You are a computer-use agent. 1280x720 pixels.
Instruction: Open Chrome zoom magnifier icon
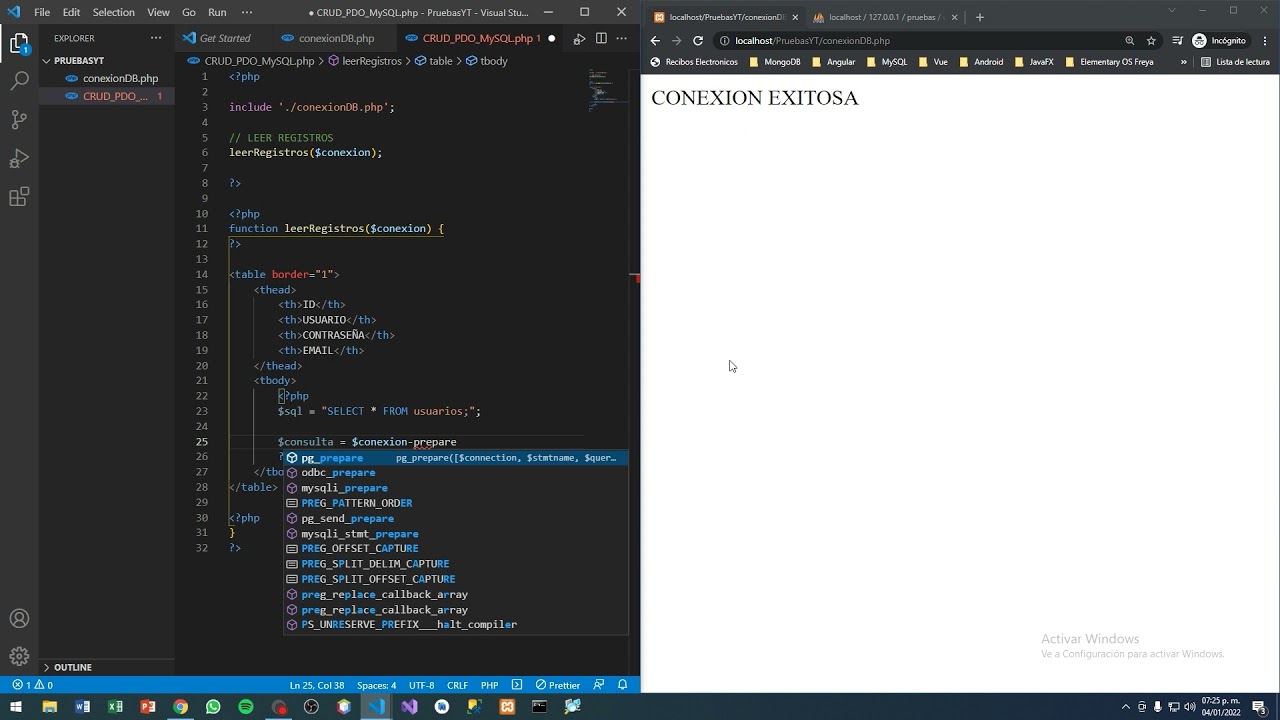(1129, 41)
